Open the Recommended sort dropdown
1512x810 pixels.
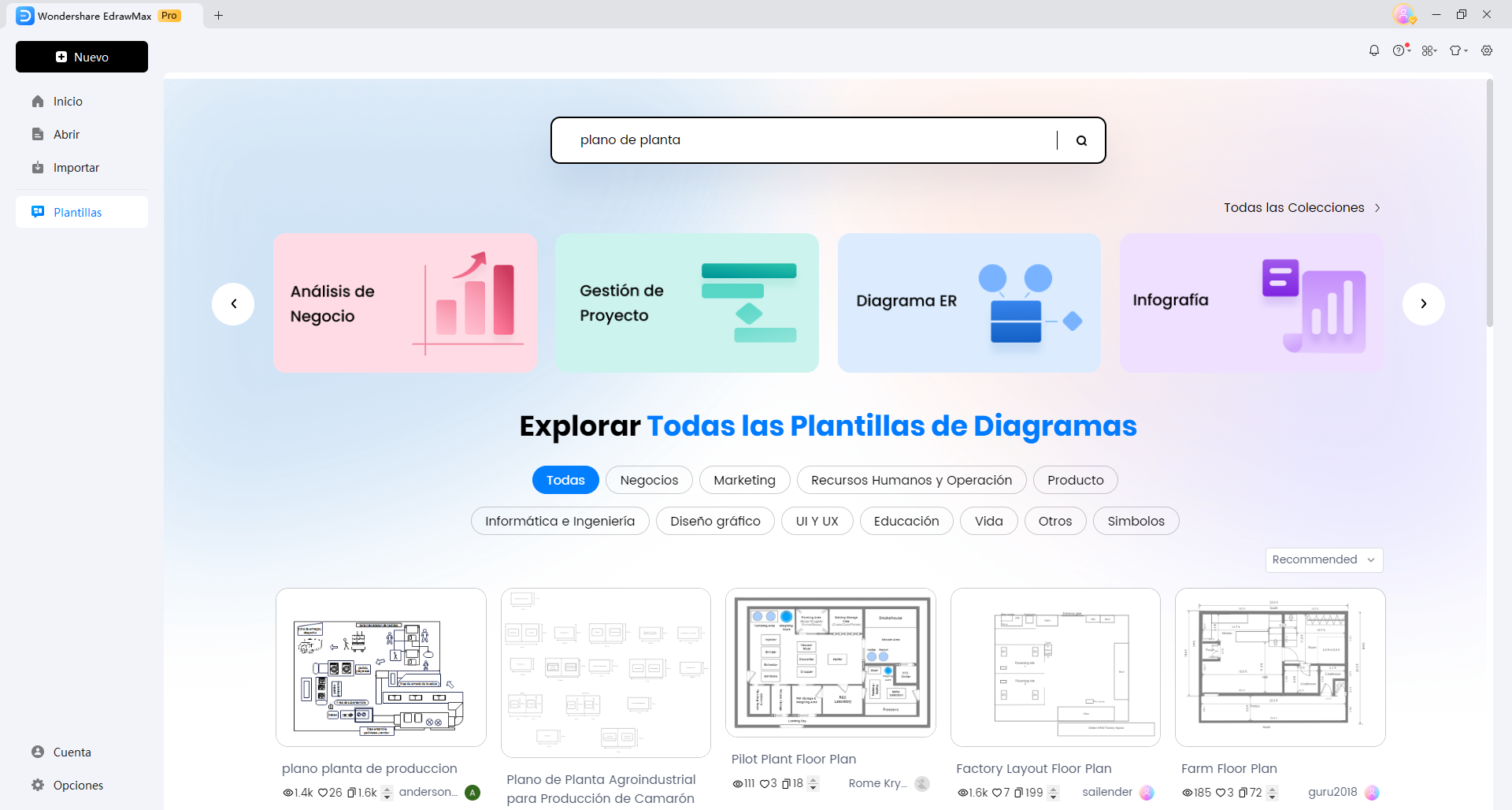(x=1323, y=559)
